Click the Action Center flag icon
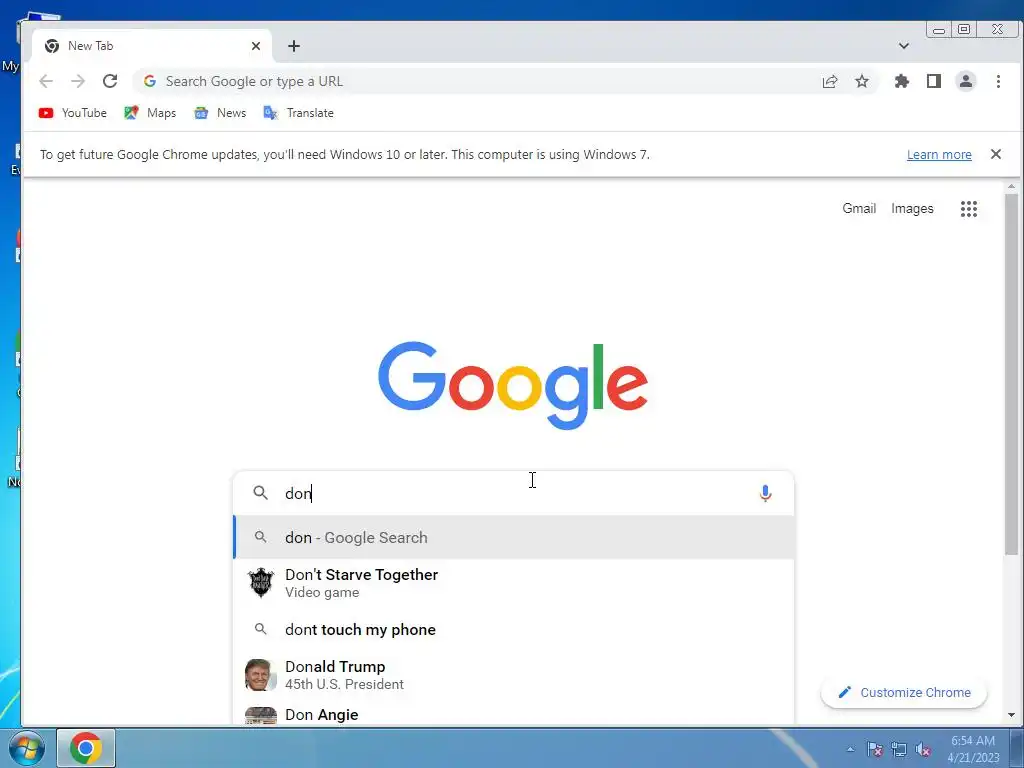Viewport: 1024px width, 768px height. [x=874, y=749]
